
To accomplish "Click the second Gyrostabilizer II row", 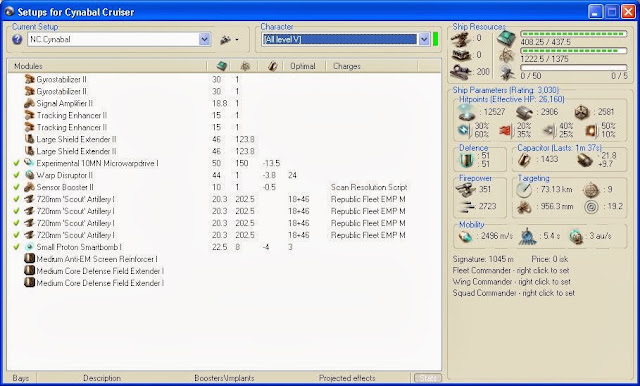I will 224,91.
